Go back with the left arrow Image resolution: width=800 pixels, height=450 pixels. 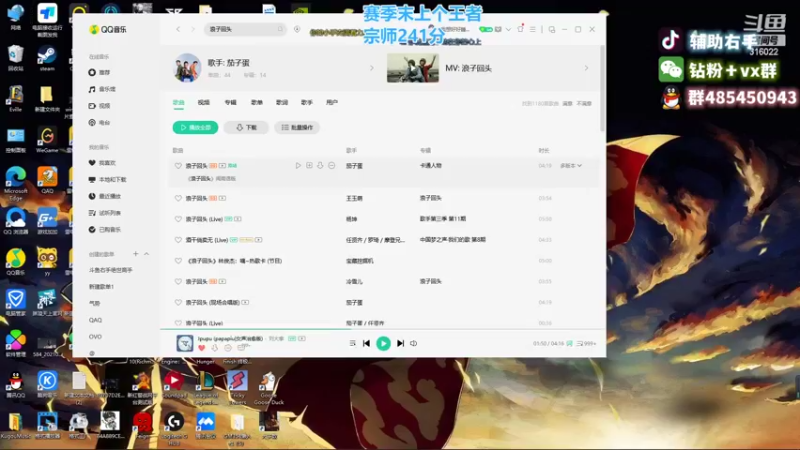(x=178, y=29)
